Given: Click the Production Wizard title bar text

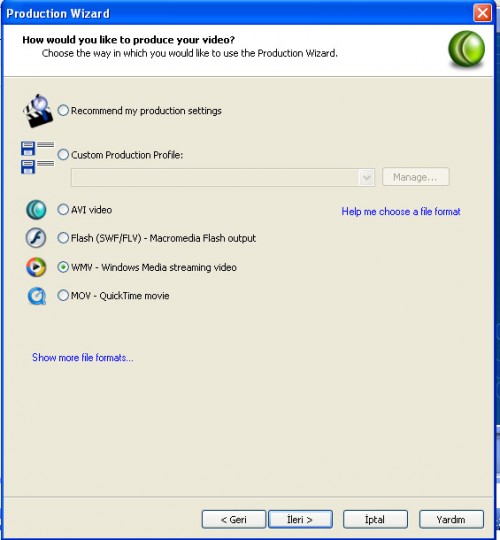Looking at the screenshot, I should point(58,13).
